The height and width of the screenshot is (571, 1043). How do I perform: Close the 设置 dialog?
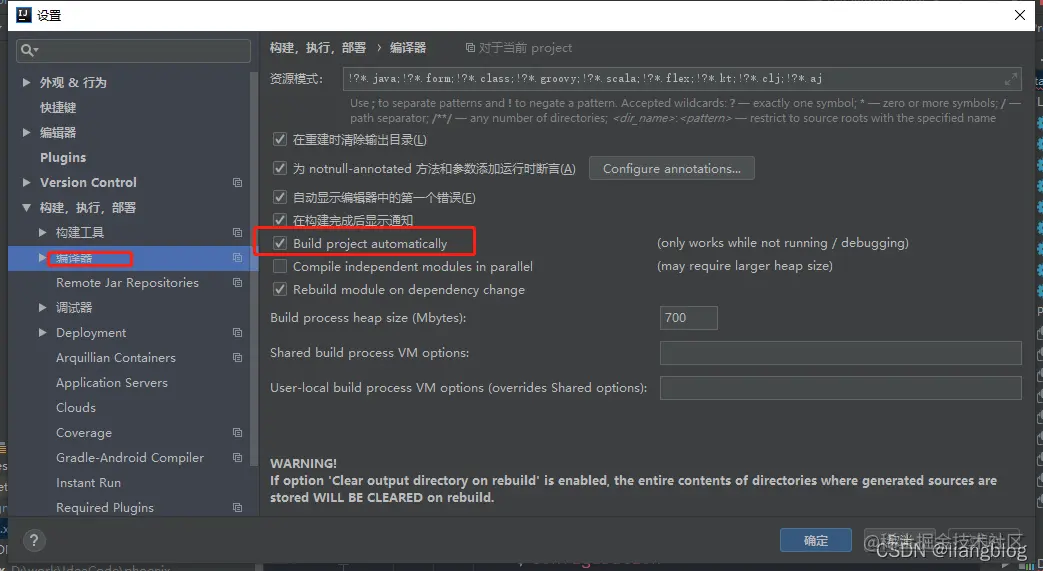pos(1020,15)
